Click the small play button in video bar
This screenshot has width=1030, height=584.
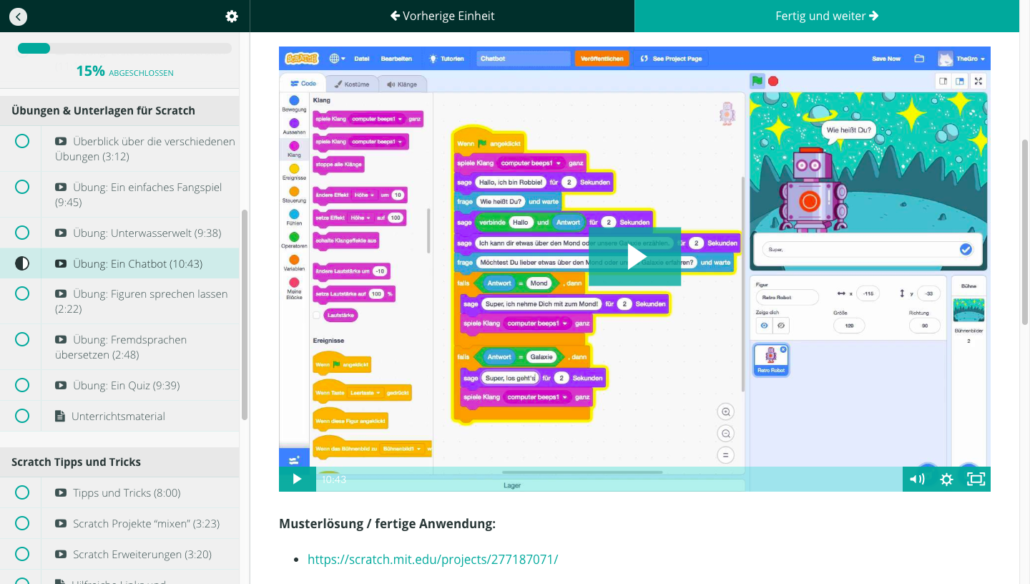pos(297,479)
